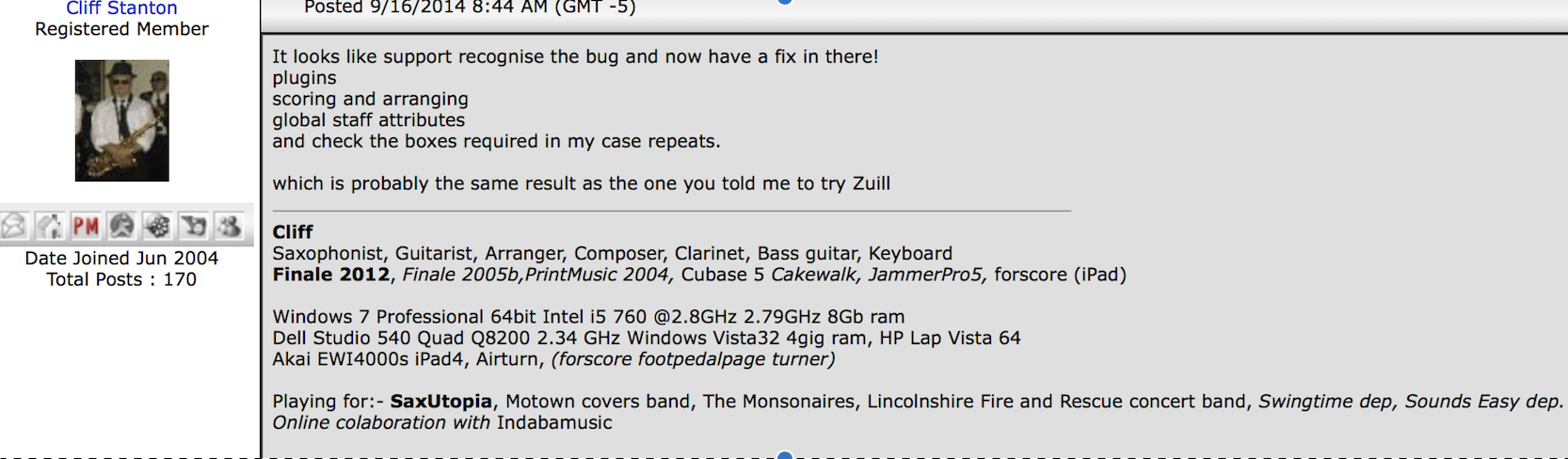The image size is (1568, 459).
Task: Open the member's homepage icon
Action: click(x=49, y=226)
